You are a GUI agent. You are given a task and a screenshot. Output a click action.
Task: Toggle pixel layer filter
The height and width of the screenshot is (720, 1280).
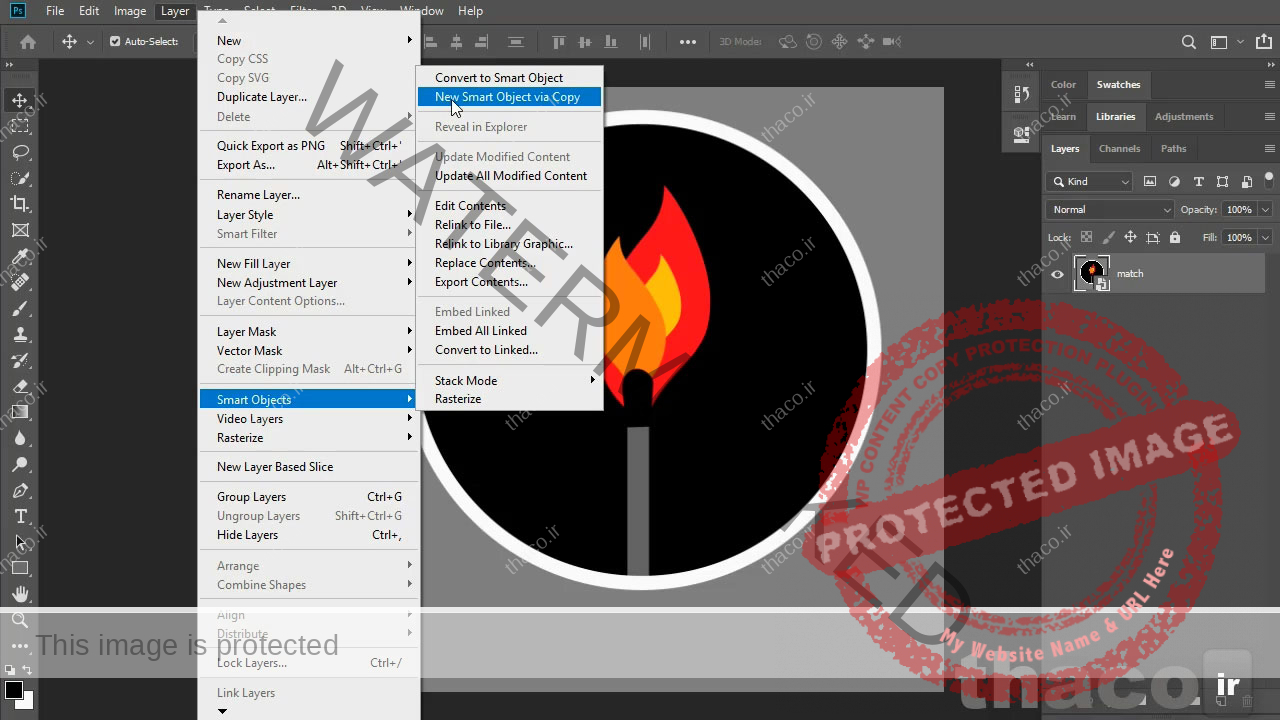(x=1150, y=182)
